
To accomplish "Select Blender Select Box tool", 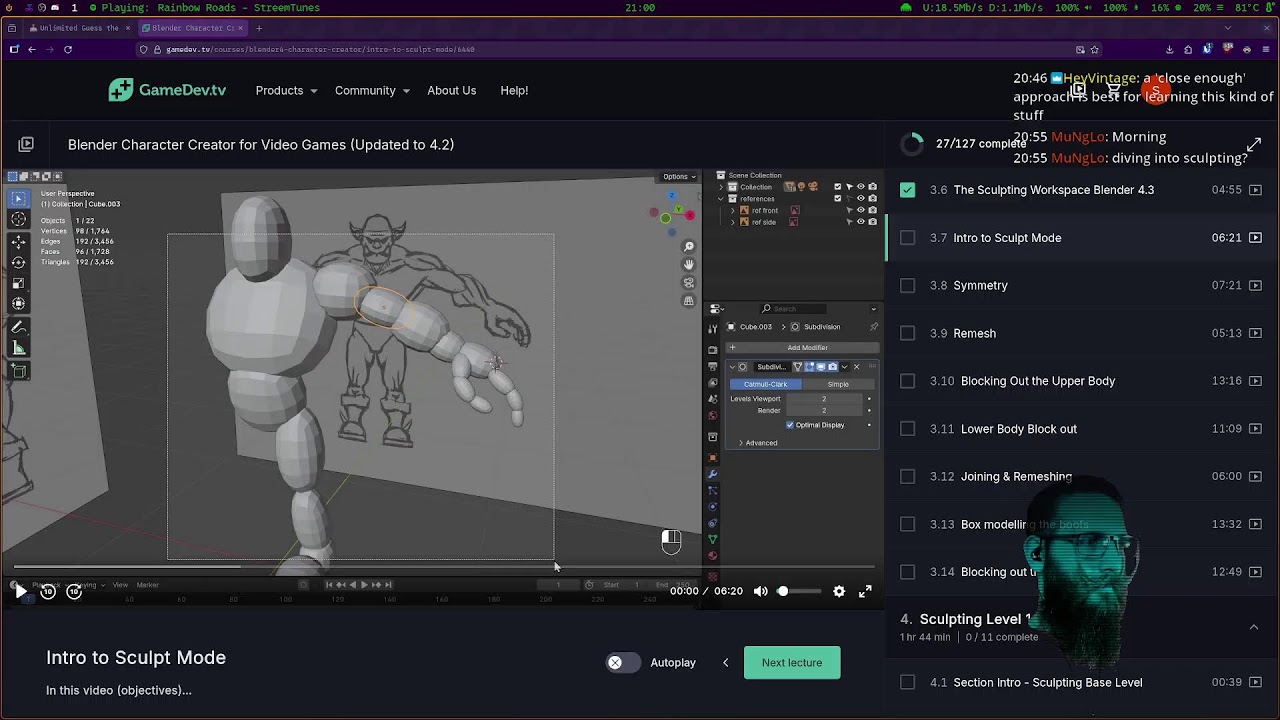I will point(18,199).
